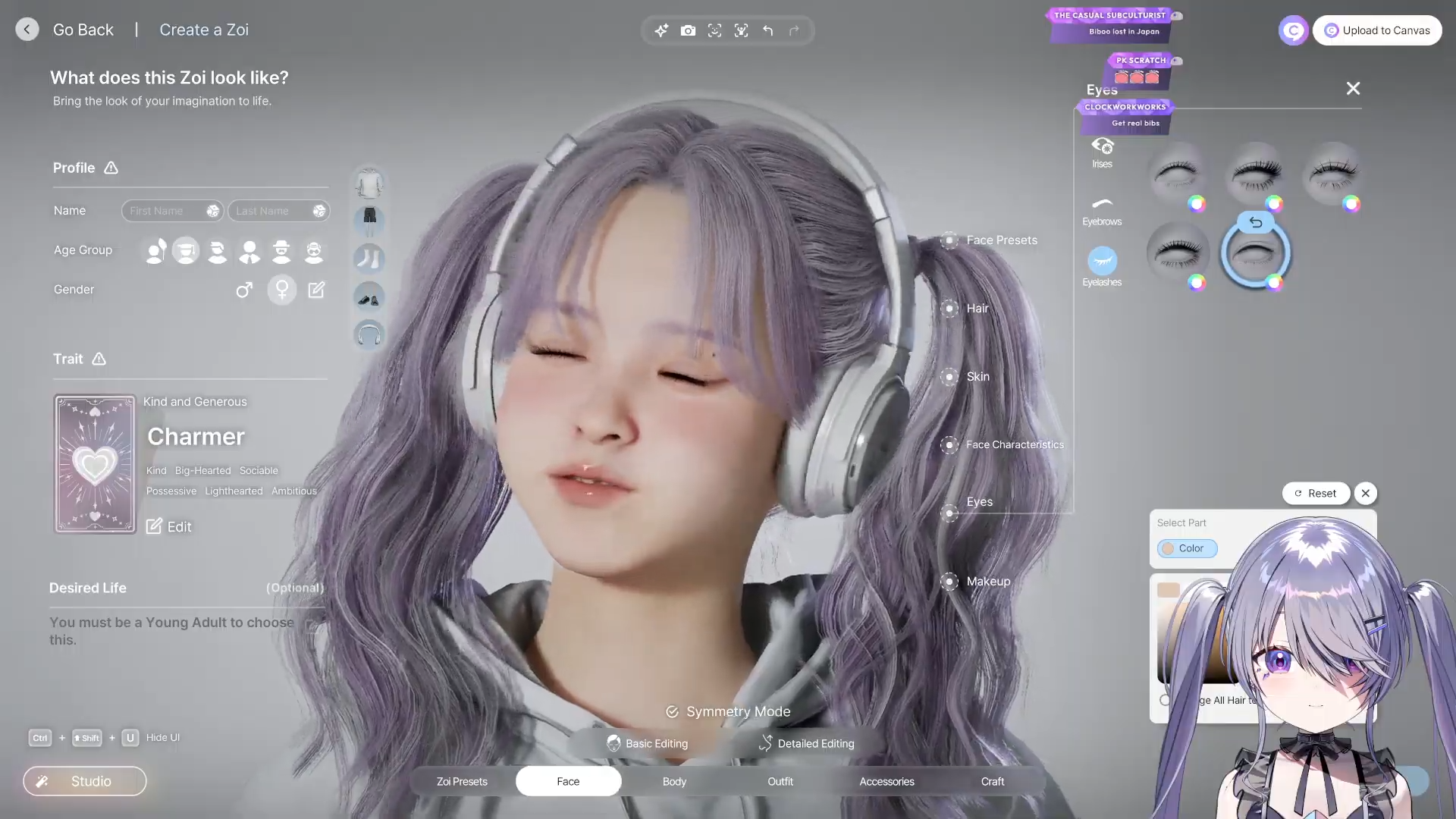This screenshot has height=819, width=1456.
Task: Select the shoes outfit slot icon
Action: pyautogui.click(x=369, y=297)
